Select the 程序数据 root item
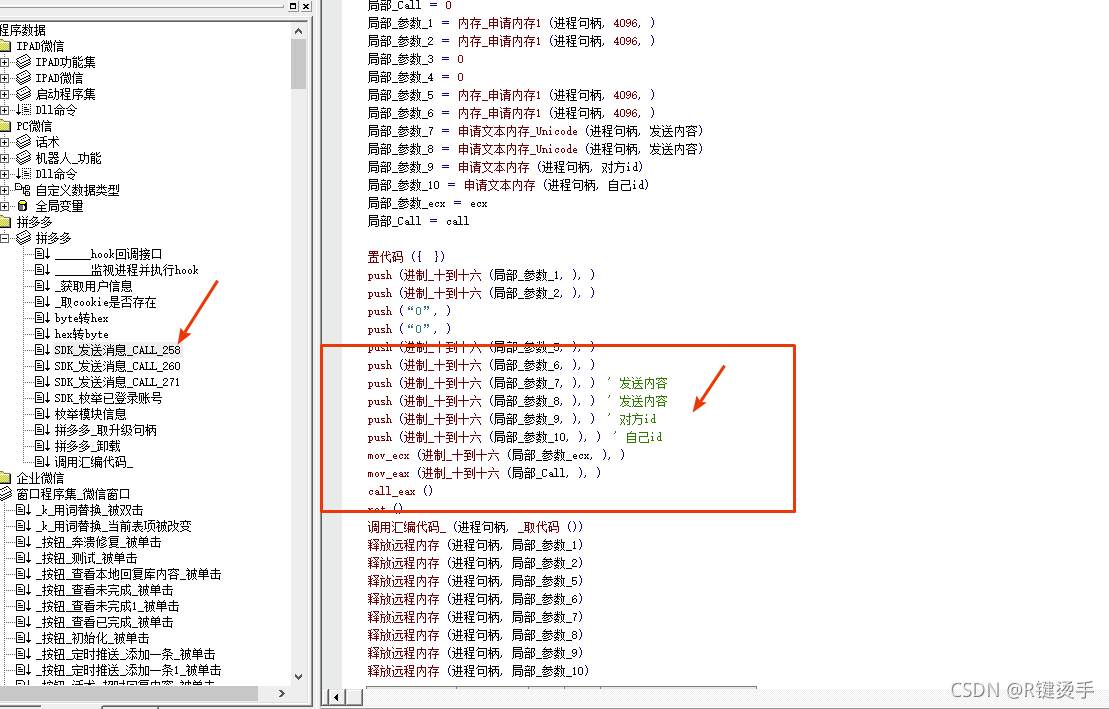 point(23,30)
